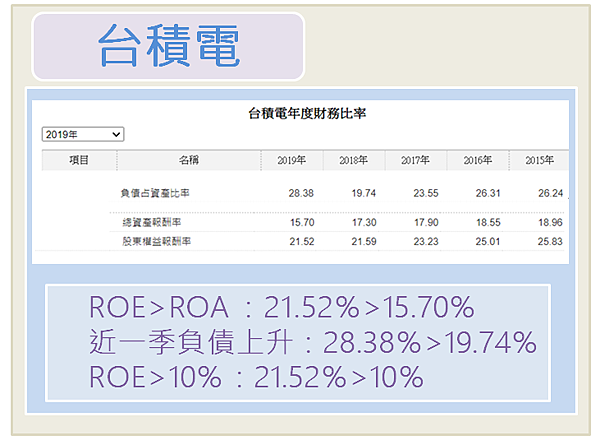Click the 25.01 ROE value
600x440 pixels.
click(x=488, y=241)
